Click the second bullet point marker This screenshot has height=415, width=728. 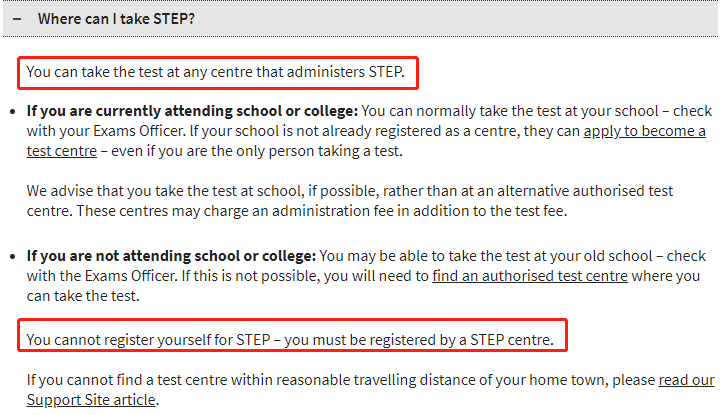[x=13, y=257]
